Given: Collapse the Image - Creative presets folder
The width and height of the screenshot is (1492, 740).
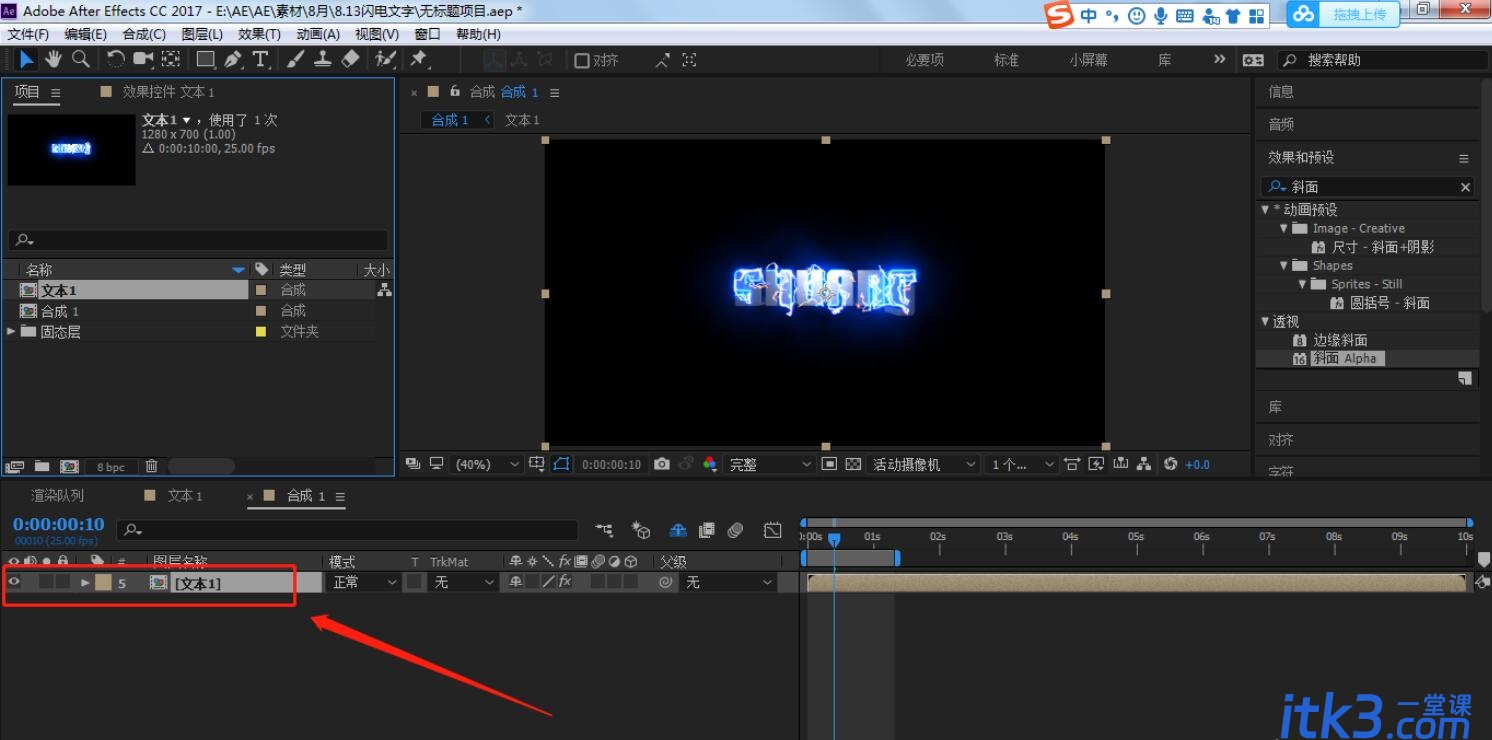Looking at the screenshot, I should 1284,228.
